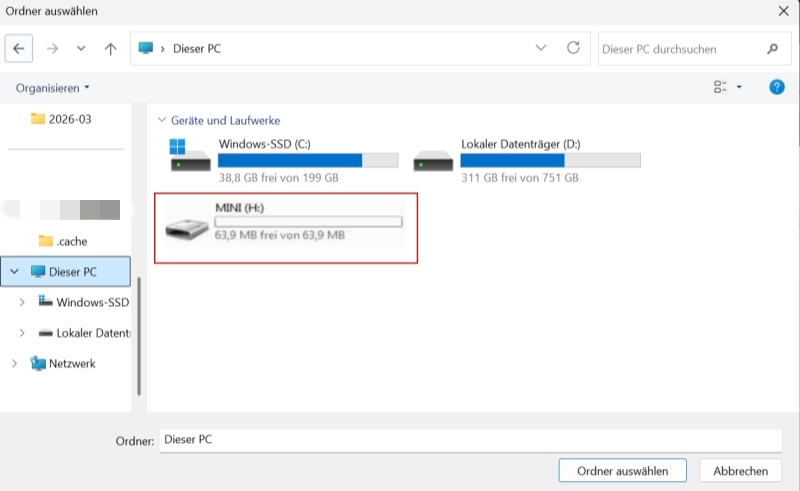Click the search magnifier icon

pos(772,48)
